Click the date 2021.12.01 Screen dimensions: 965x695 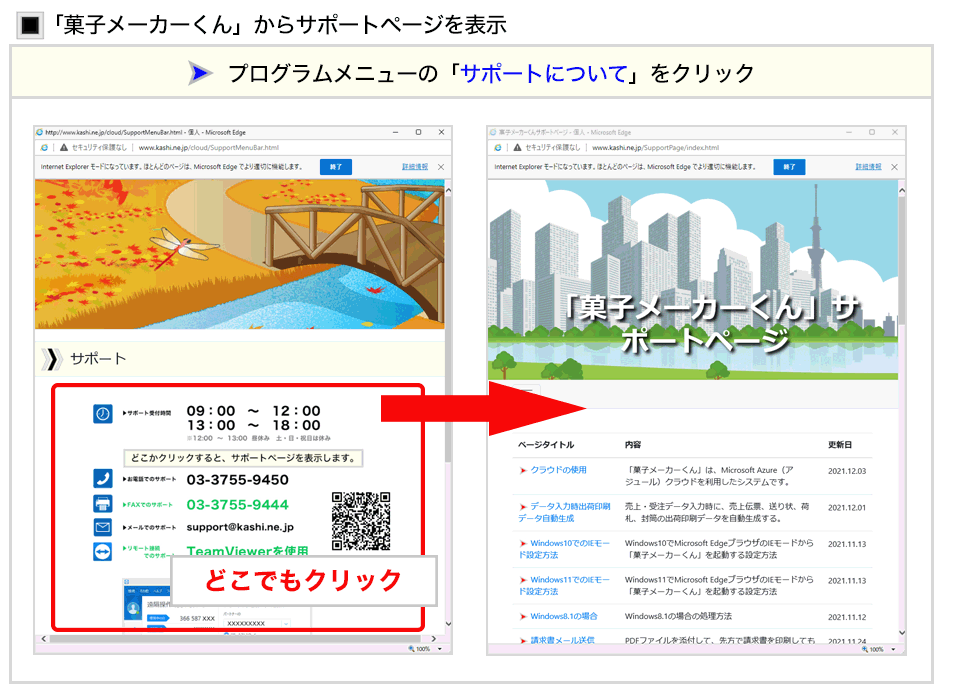[x=847, y=508]
